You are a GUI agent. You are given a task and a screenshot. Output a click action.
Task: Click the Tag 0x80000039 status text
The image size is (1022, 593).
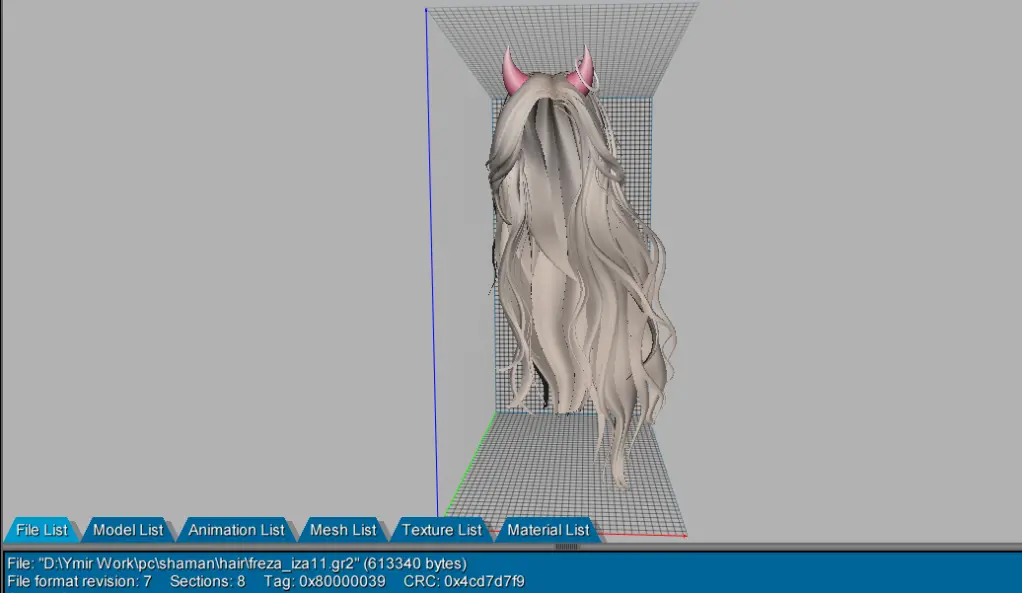324,581
